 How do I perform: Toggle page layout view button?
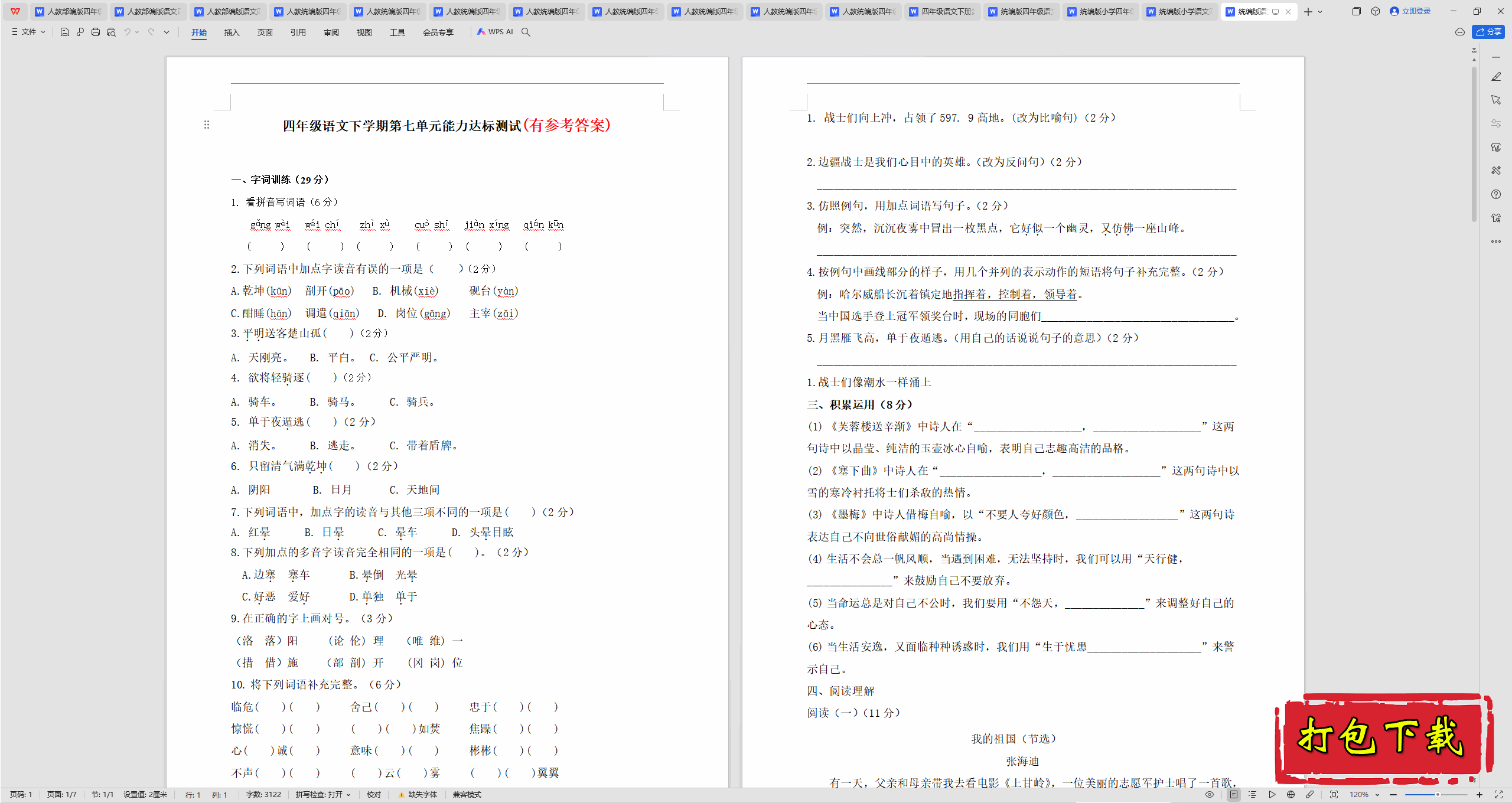click(x=1234, y=795)
